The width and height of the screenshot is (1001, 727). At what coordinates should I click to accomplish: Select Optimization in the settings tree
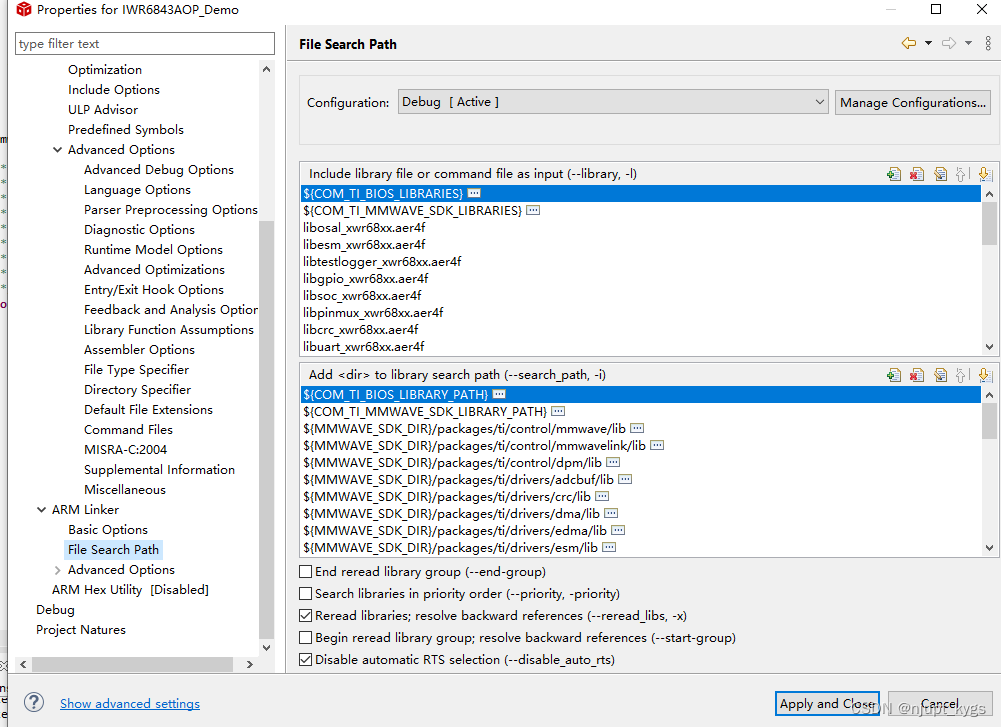[x=105, y=70]
